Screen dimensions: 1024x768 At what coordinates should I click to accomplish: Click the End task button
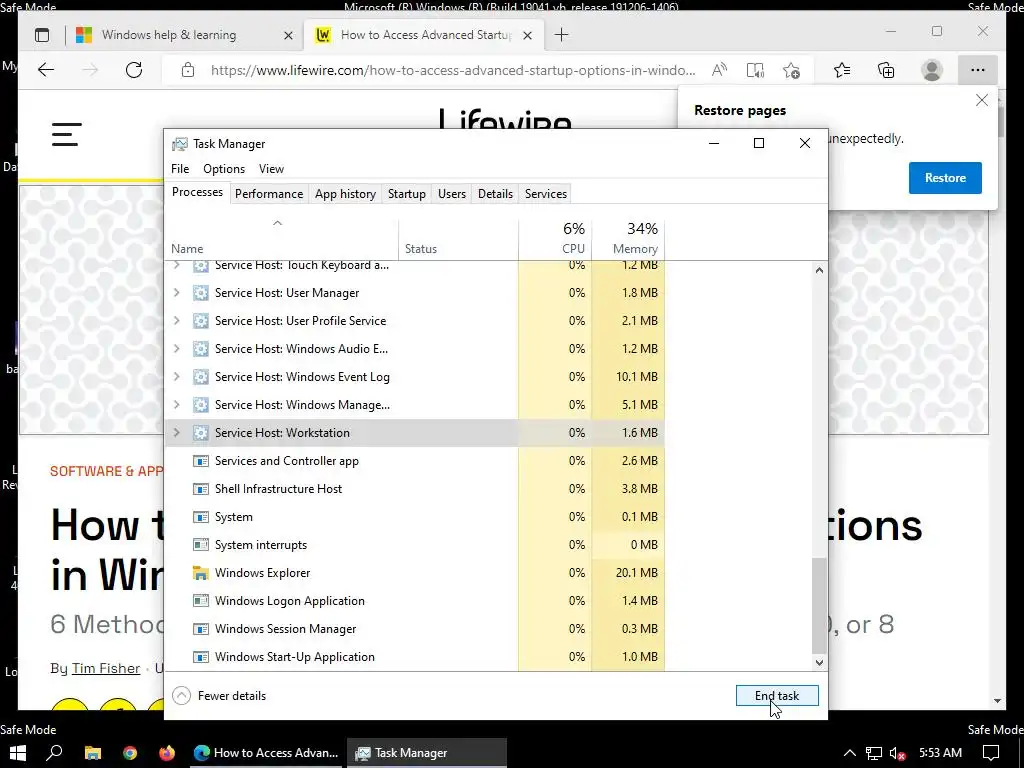pyautogui.click(x=777, y=696)
